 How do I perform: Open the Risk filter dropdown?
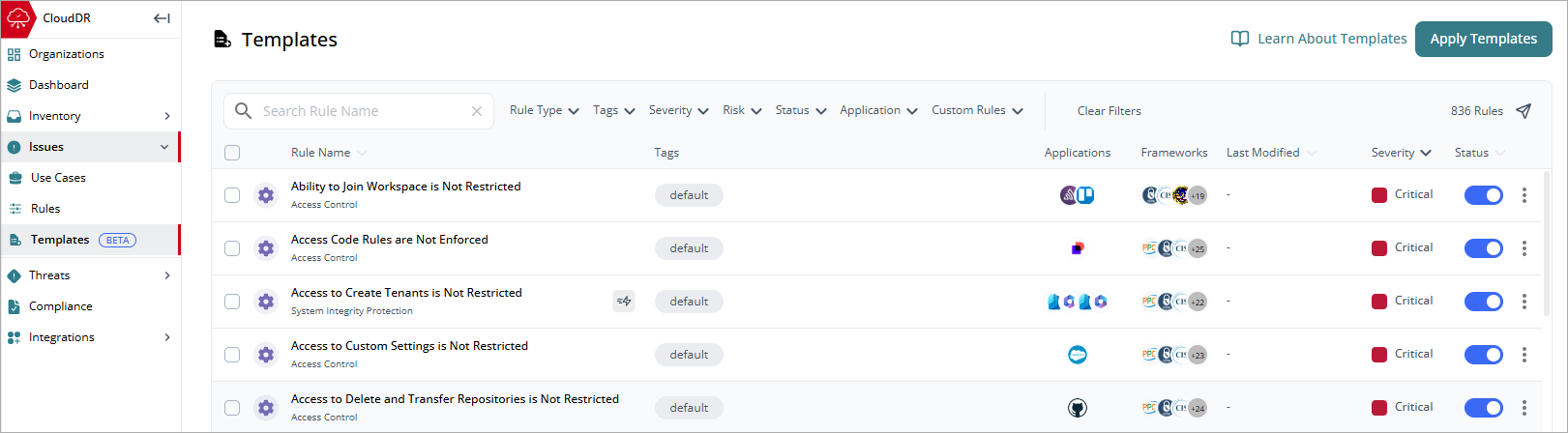click(743, 110)
